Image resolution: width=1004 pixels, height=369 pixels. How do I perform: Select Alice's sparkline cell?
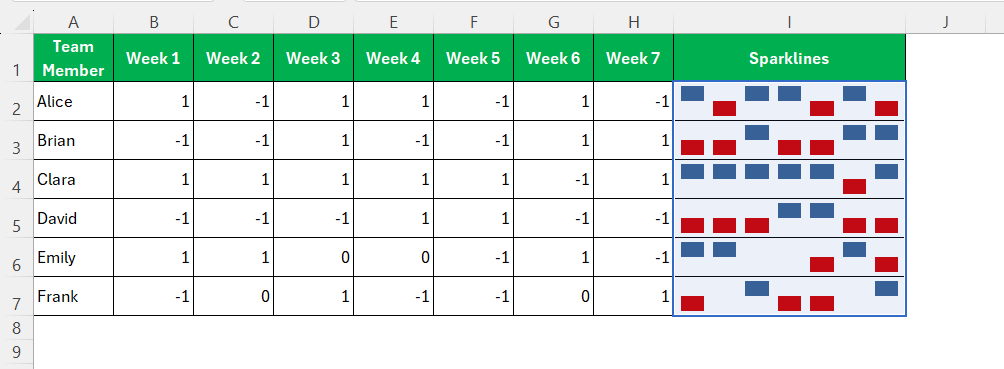(x=789, y=101)
